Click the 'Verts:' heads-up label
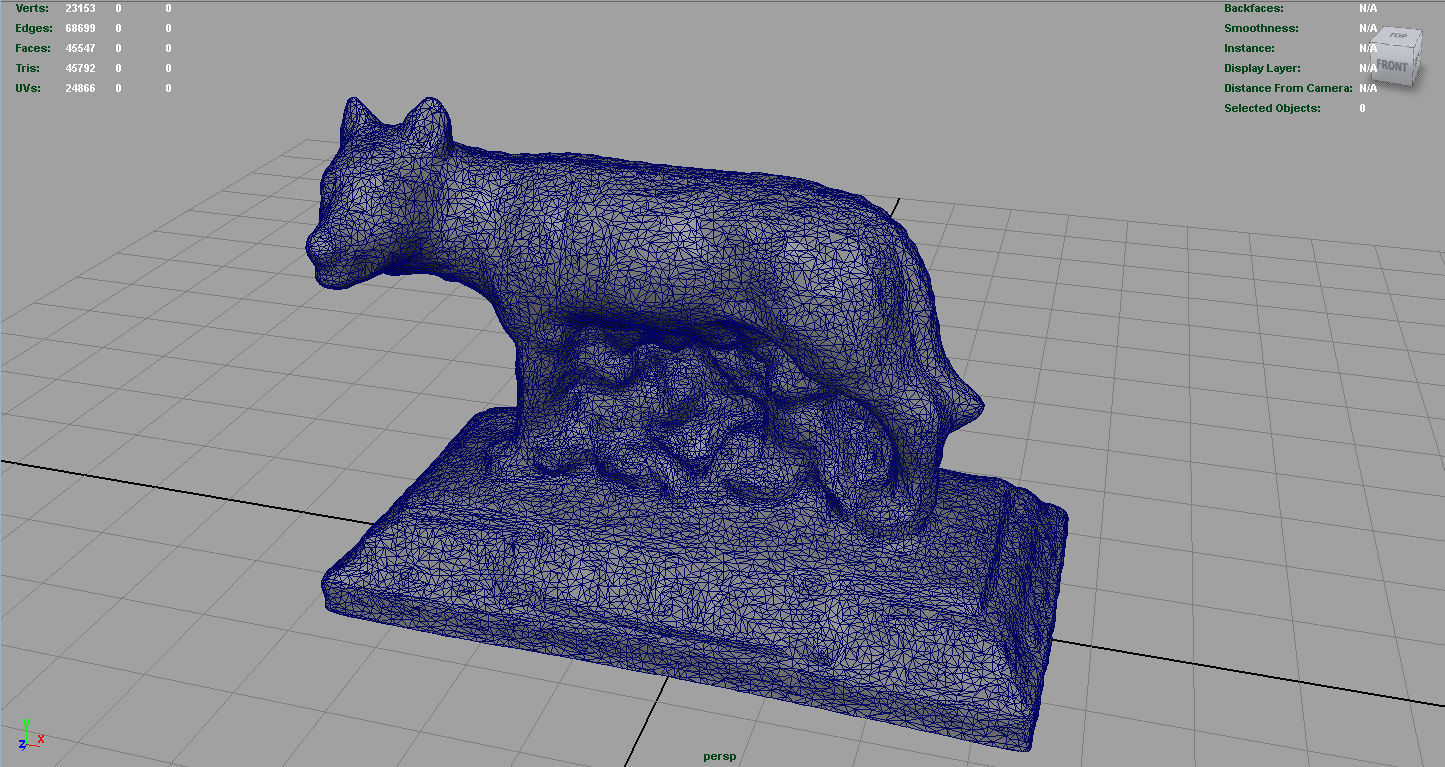Screen dimensions: 1445x767 (32, 8)
